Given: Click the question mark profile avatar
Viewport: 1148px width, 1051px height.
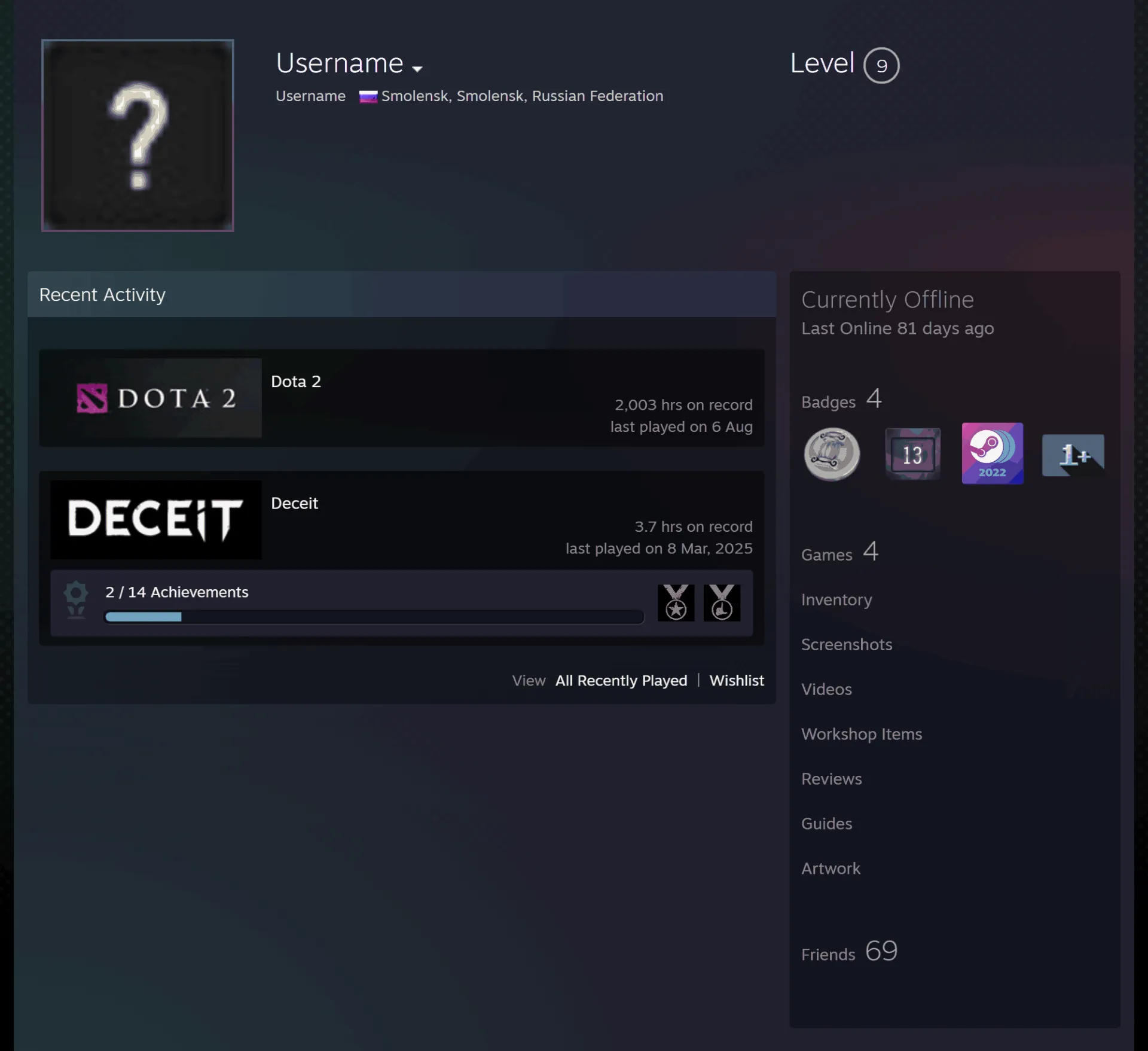Looking at the screenshot, I should click(138, 135).
